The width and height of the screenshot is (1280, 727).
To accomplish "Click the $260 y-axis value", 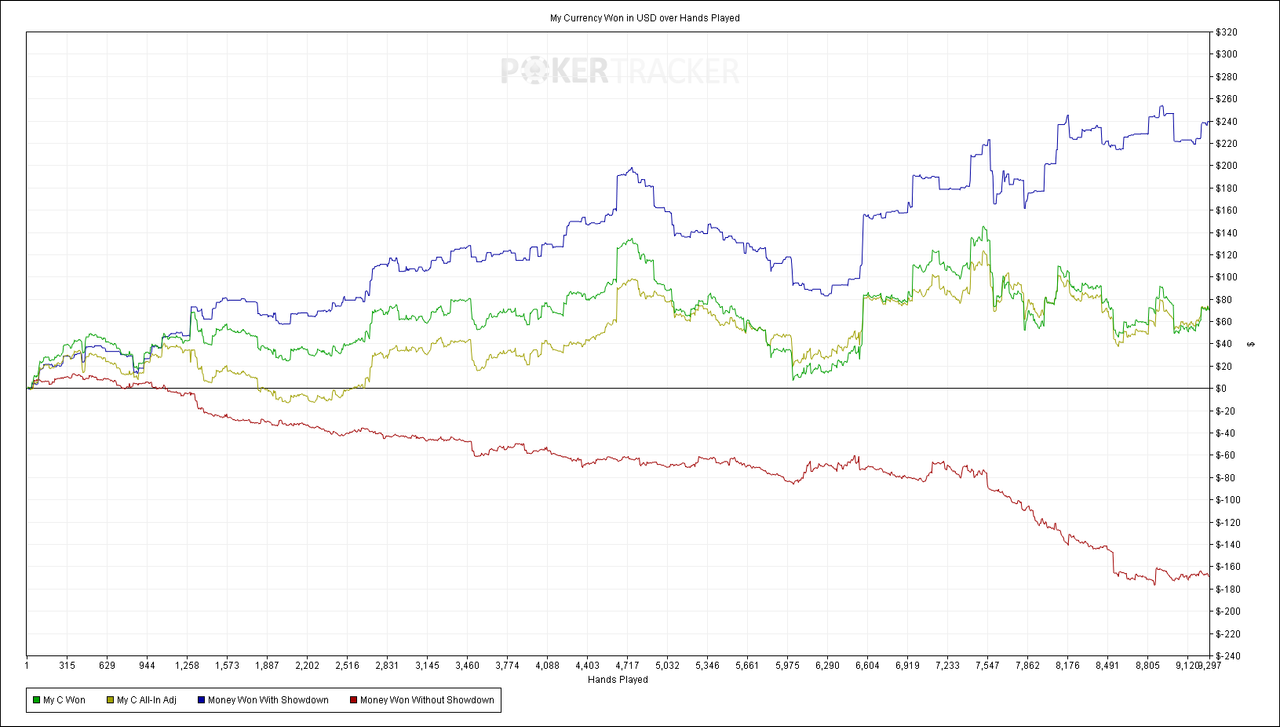I will coord(1225,99).
